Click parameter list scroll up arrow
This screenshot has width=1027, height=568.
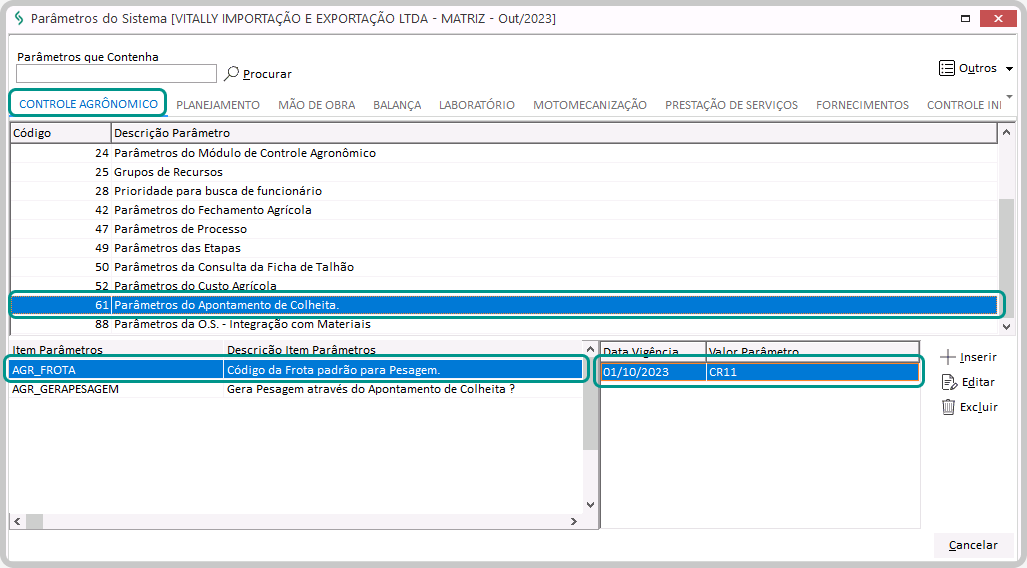pos(1006,133)
